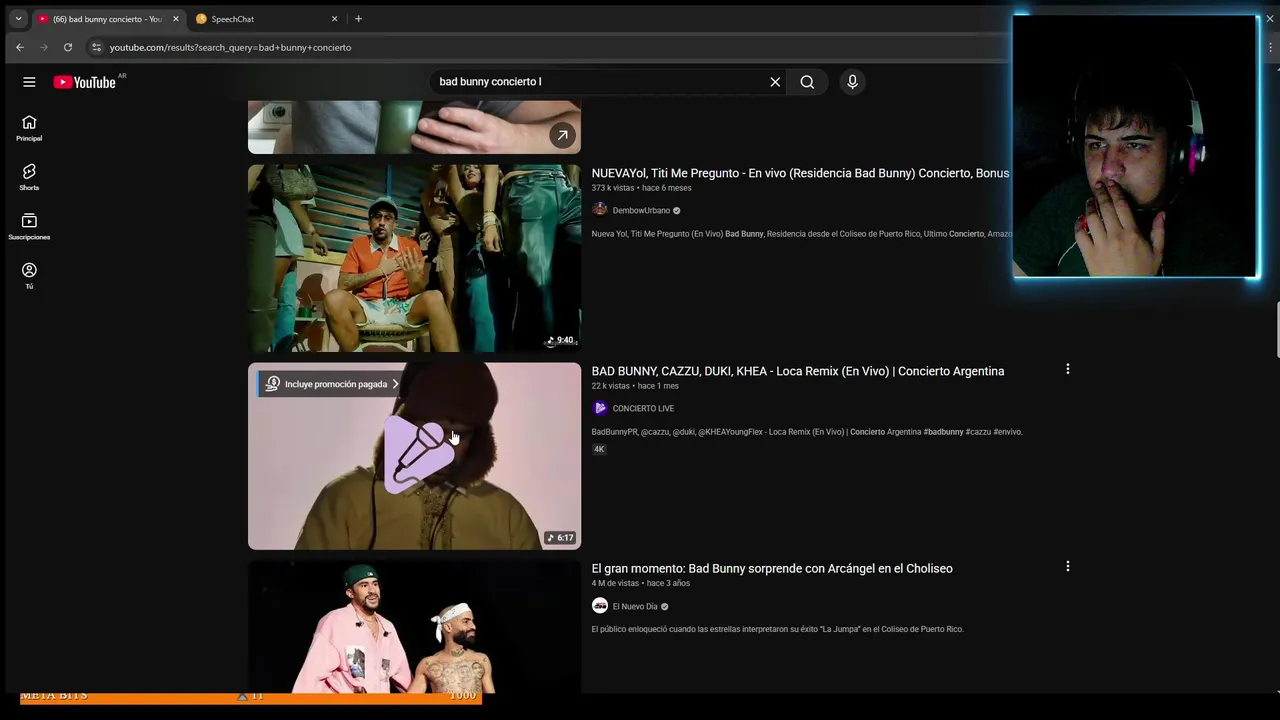Open options menu for Loca Remix video
1280x720 pixels.
(1068, 369)
